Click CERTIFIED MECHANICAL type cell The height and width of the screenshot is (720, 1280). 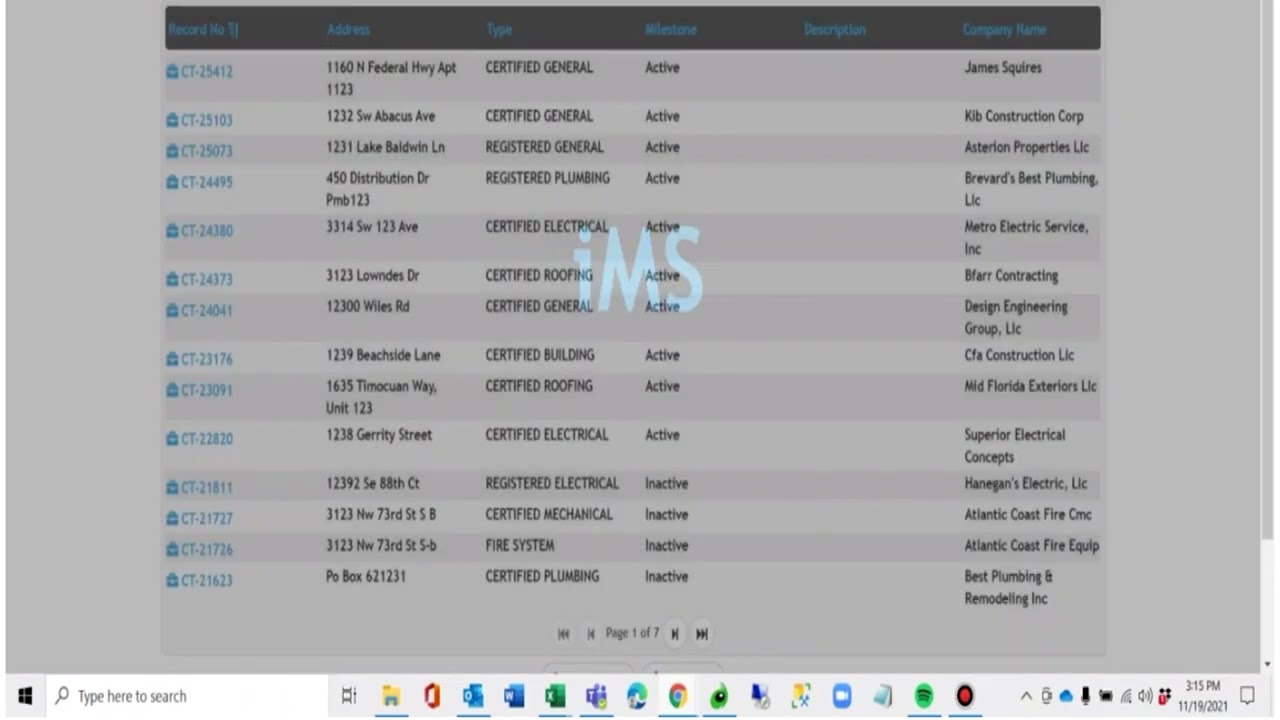point(549,514)
